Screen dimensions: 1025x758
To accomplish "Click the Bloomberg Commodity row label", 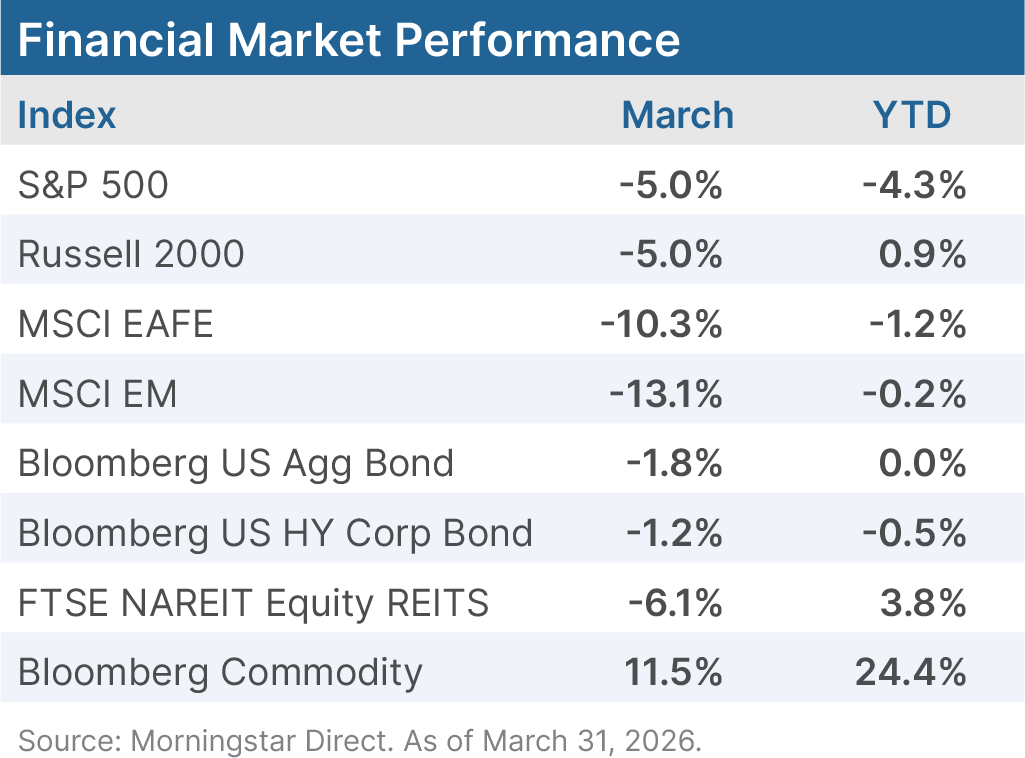I will pyautogui.click(x=220, y=672).
